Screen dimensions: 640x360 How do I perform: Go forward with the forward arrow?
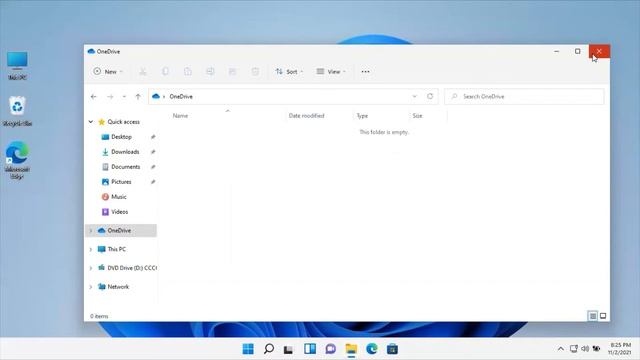[110, 97]
